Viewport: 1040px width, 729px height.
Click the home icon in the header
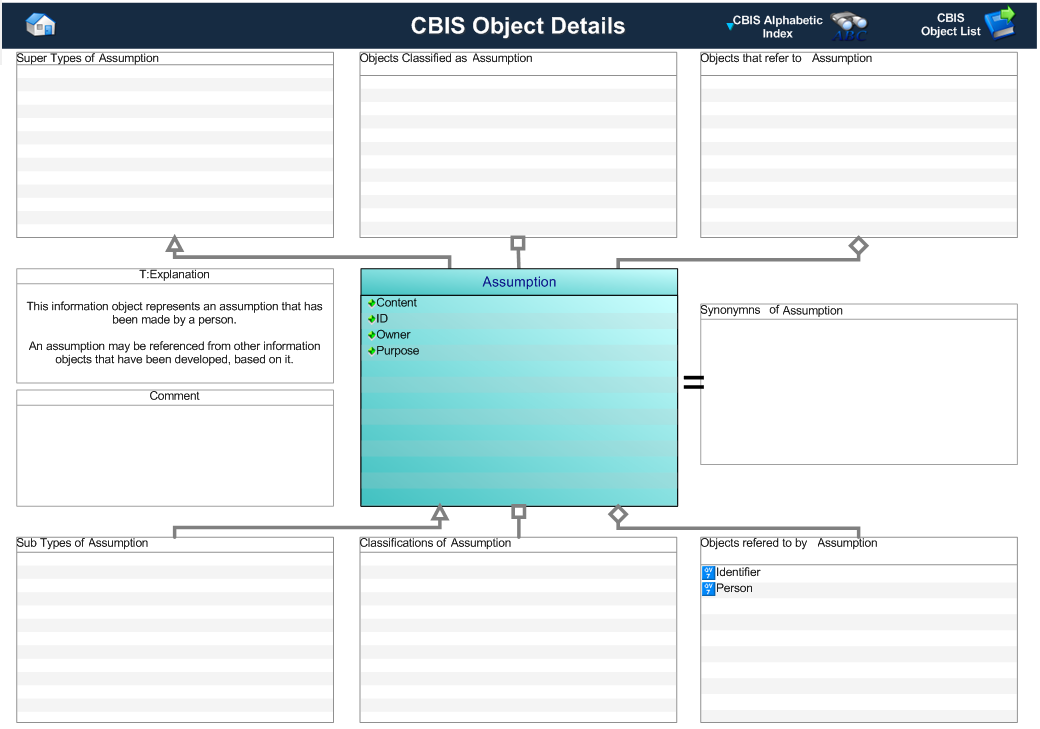click(40, 25)
